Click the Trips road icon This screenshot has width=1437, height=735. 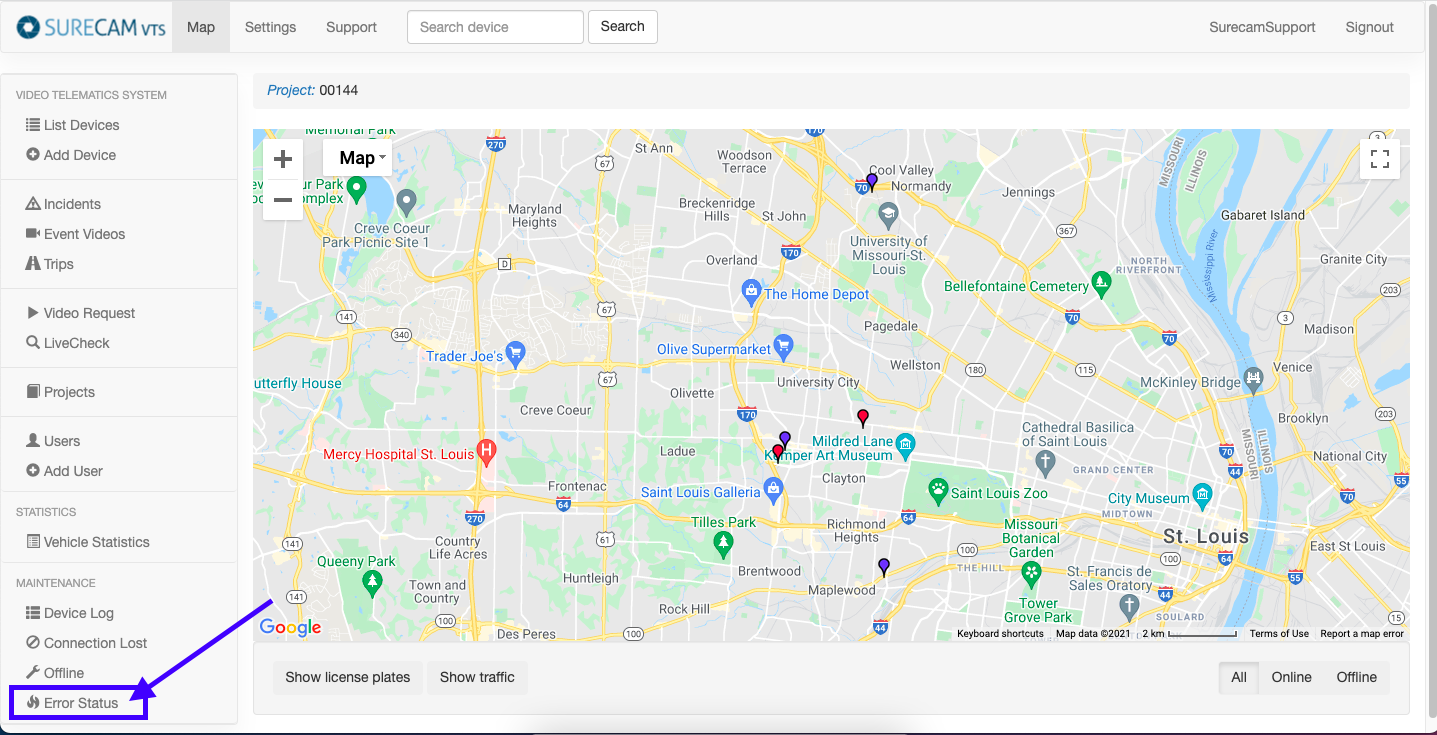pyautogui.click(x=33, y=264)
